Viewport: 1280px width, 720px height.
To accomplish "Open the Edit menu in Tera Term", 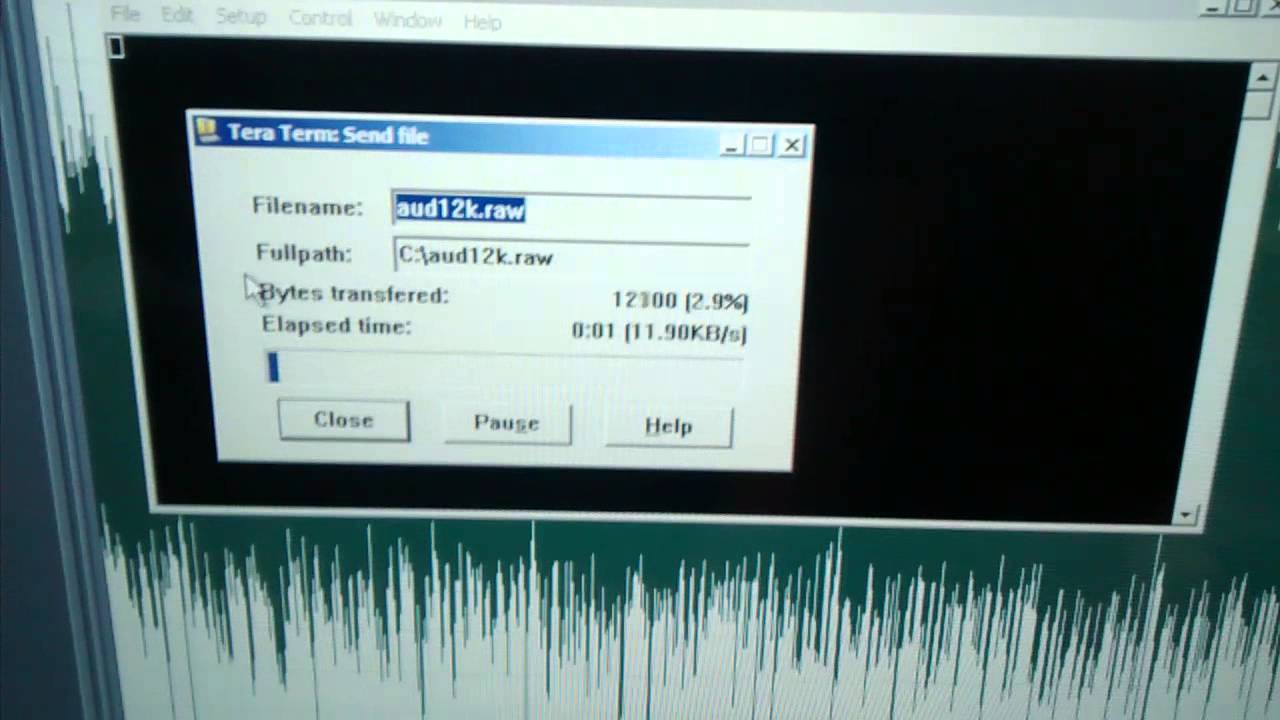I will (x=177, y=15).
